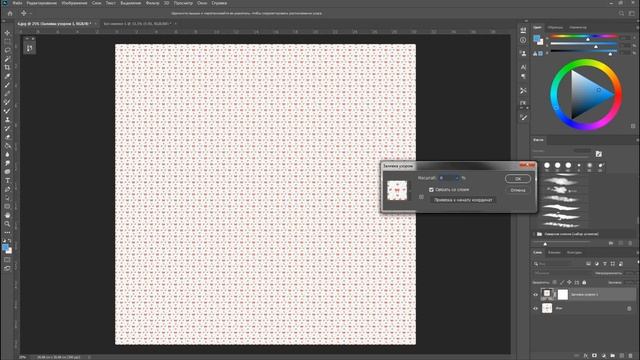Open the workspace switcher icon
640x360 pixels.
coord(632,13)
